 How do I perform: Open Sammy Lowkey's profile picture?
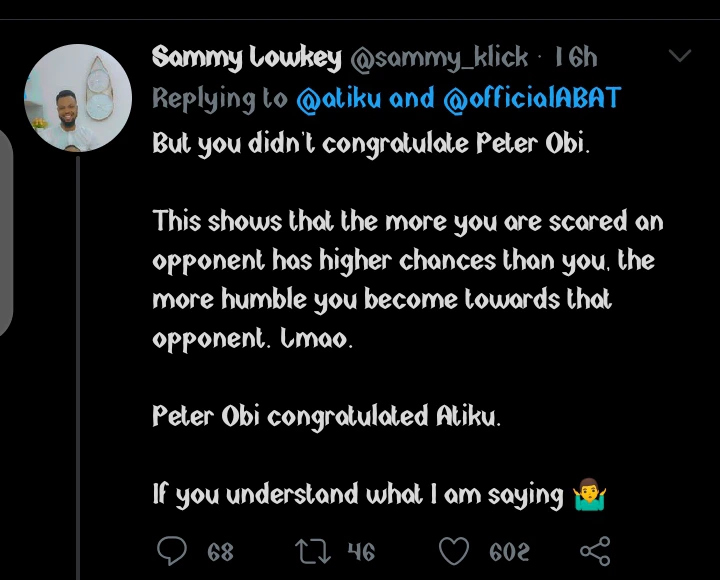78,98
